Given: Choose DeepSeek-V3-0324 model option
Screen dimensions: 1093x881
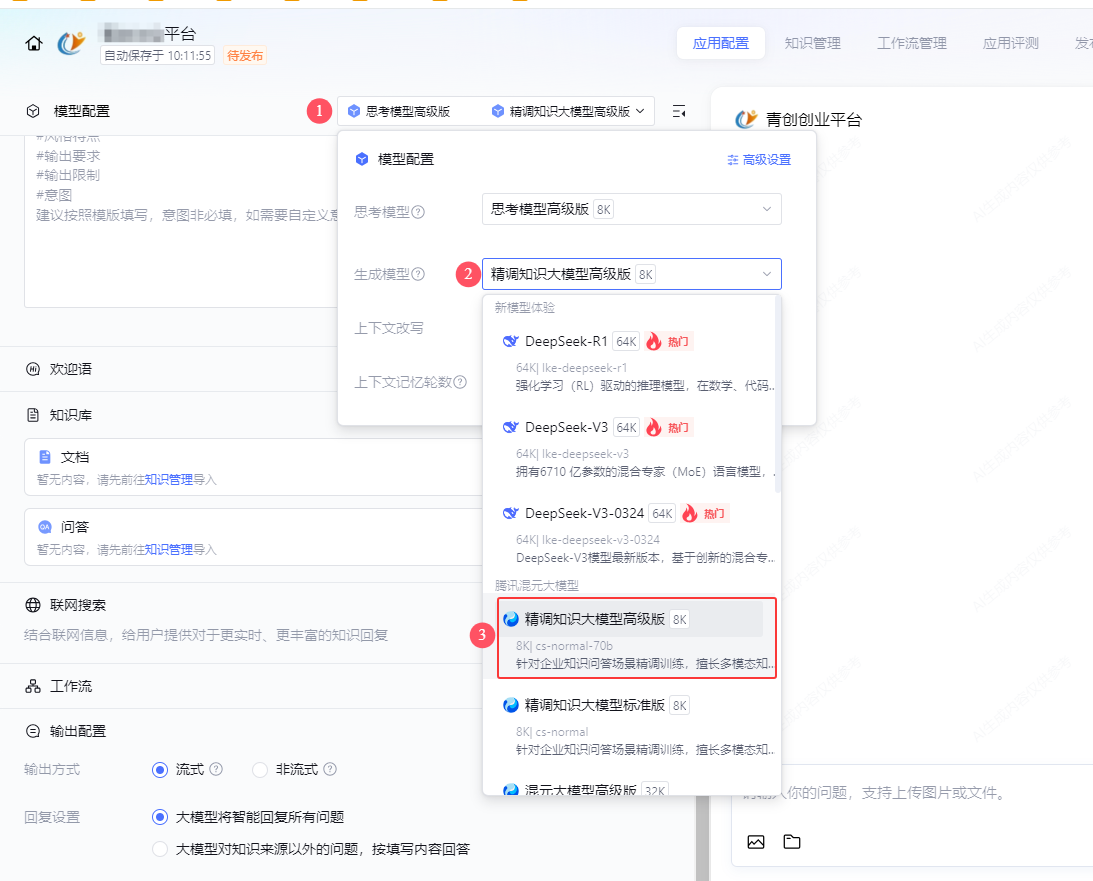Looking at the screenshot, I should pos(630,535).
